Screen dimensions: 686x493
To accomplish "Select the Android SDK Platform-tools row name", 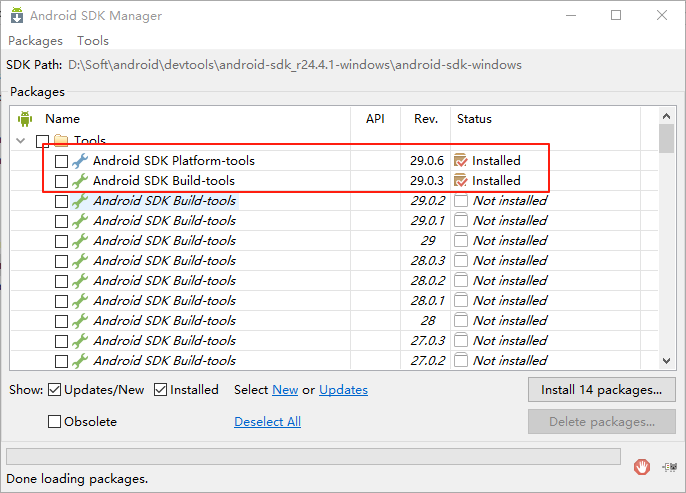I will coord(174,161).
